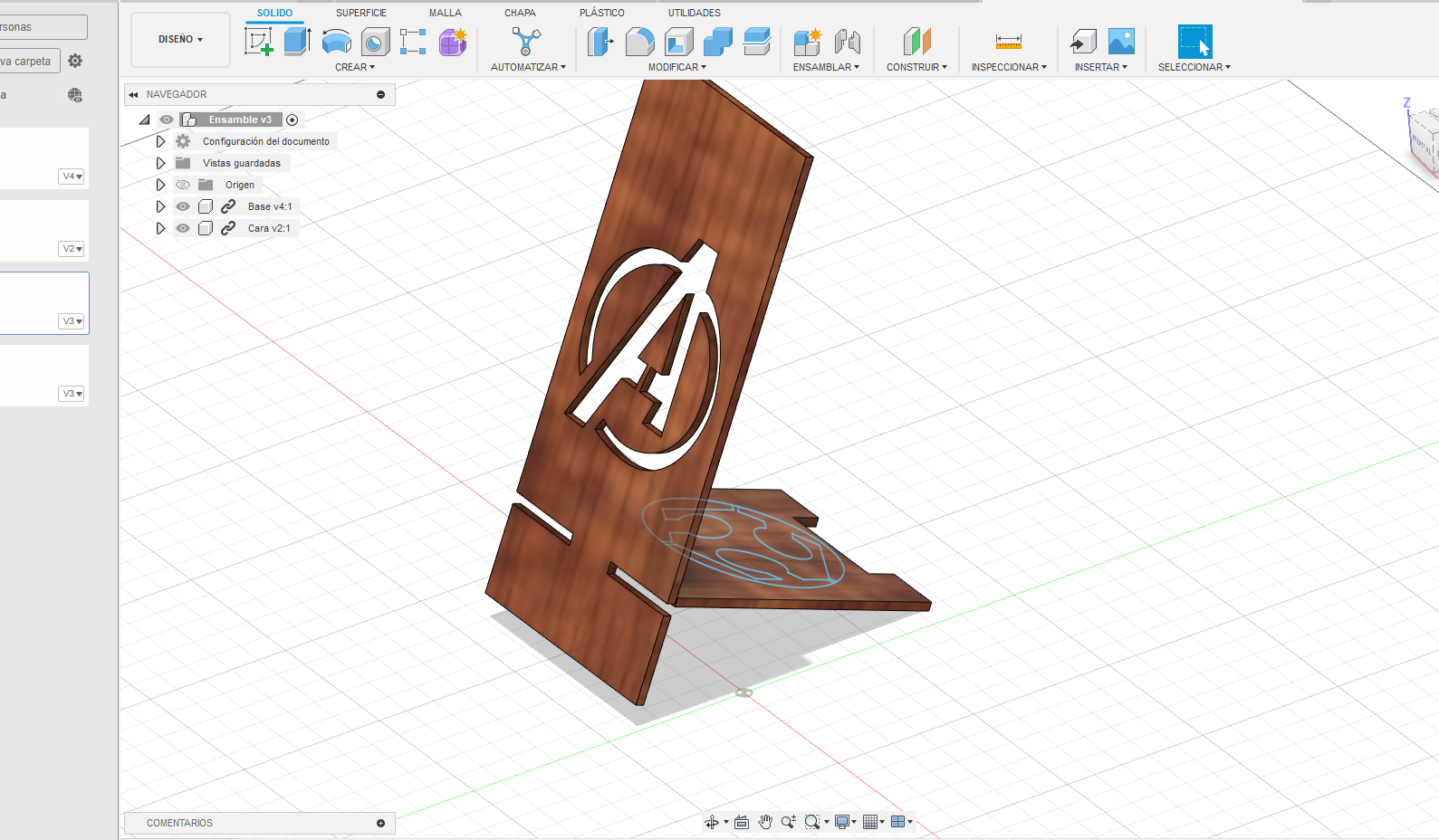Select the Fillet tool

coord(639,42)
